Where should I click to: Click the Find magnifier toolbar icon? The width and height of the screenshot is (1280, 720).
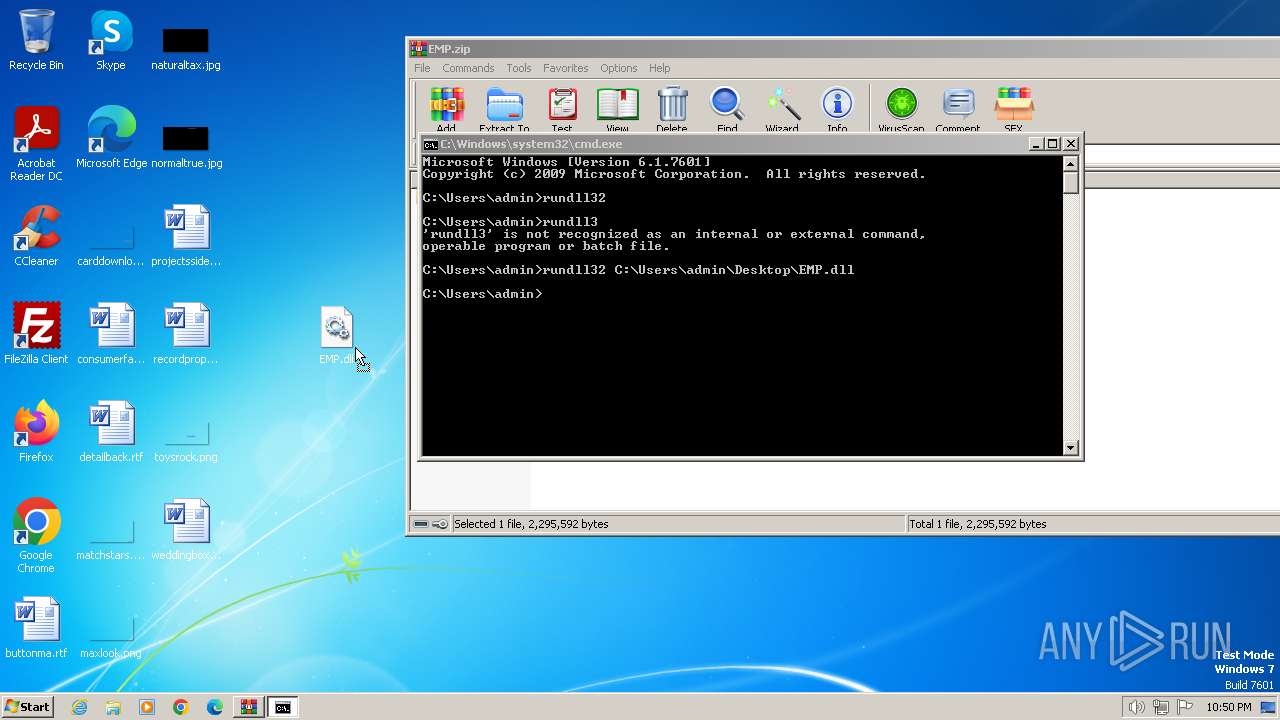[727, 110]
